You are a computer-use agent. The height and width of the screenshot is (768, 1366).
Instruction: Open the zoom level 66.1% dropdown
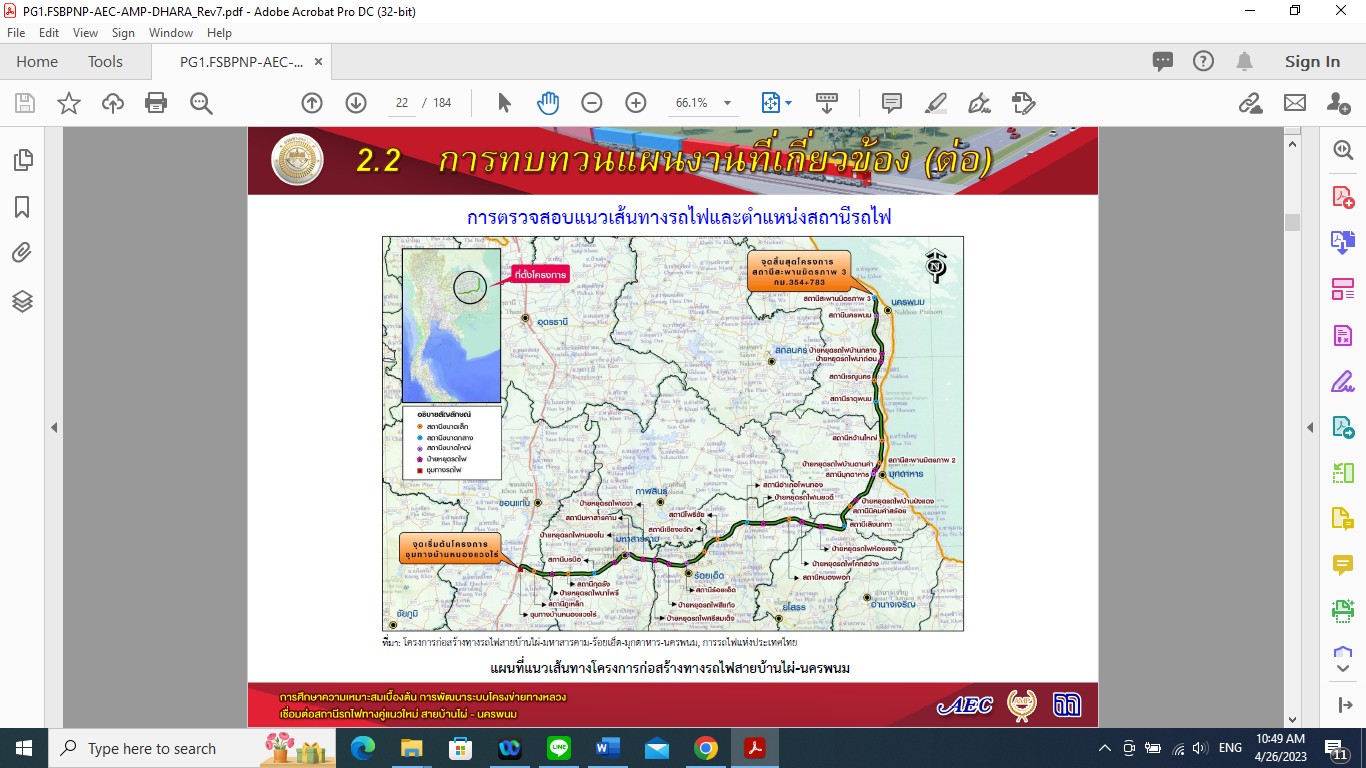click(x=727, y=103)
